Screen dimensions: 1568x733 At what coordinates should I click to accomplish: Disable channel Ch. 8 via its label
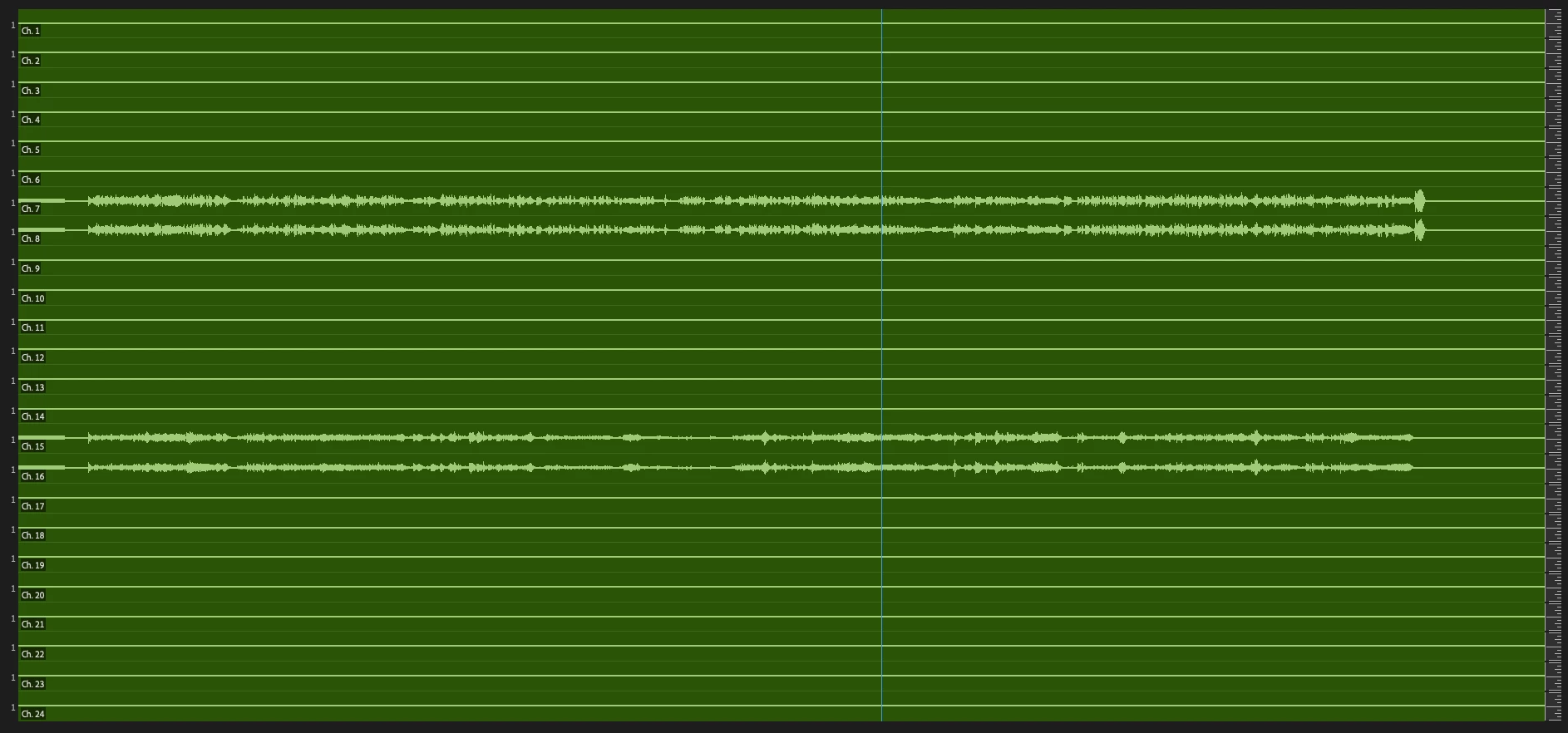point(31,239)
